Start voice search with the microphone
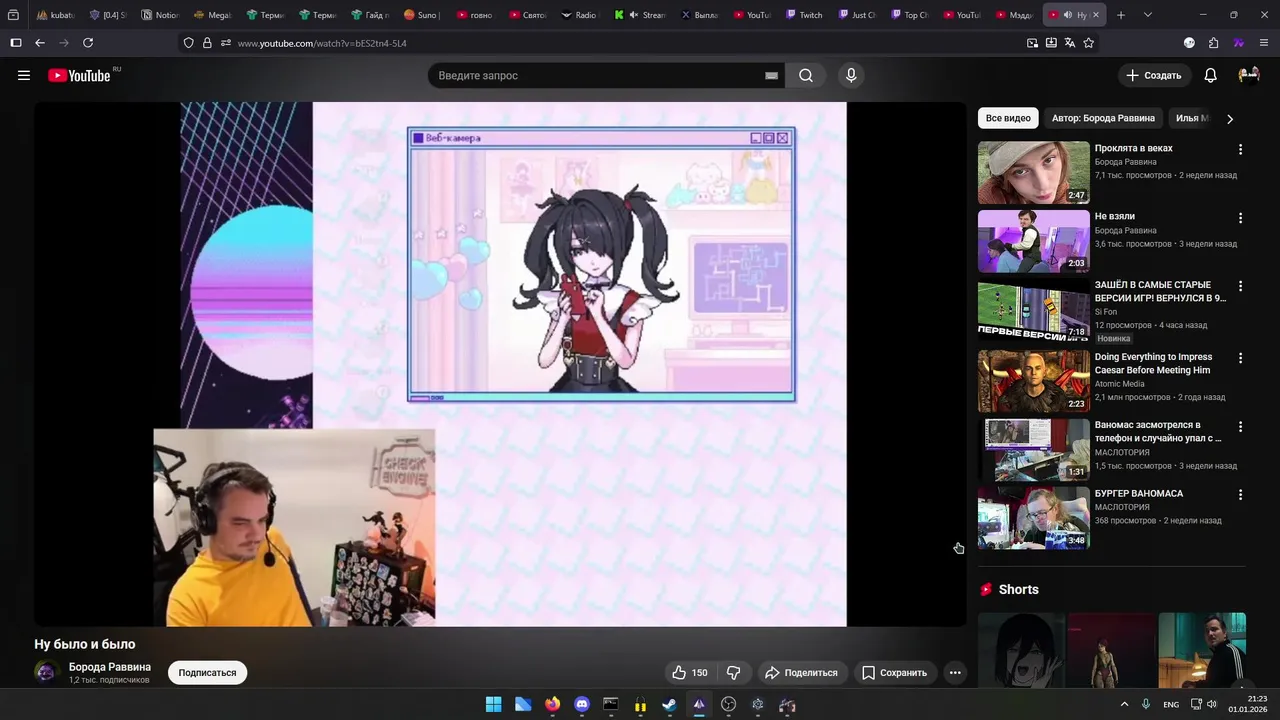 tap(851, 75)
